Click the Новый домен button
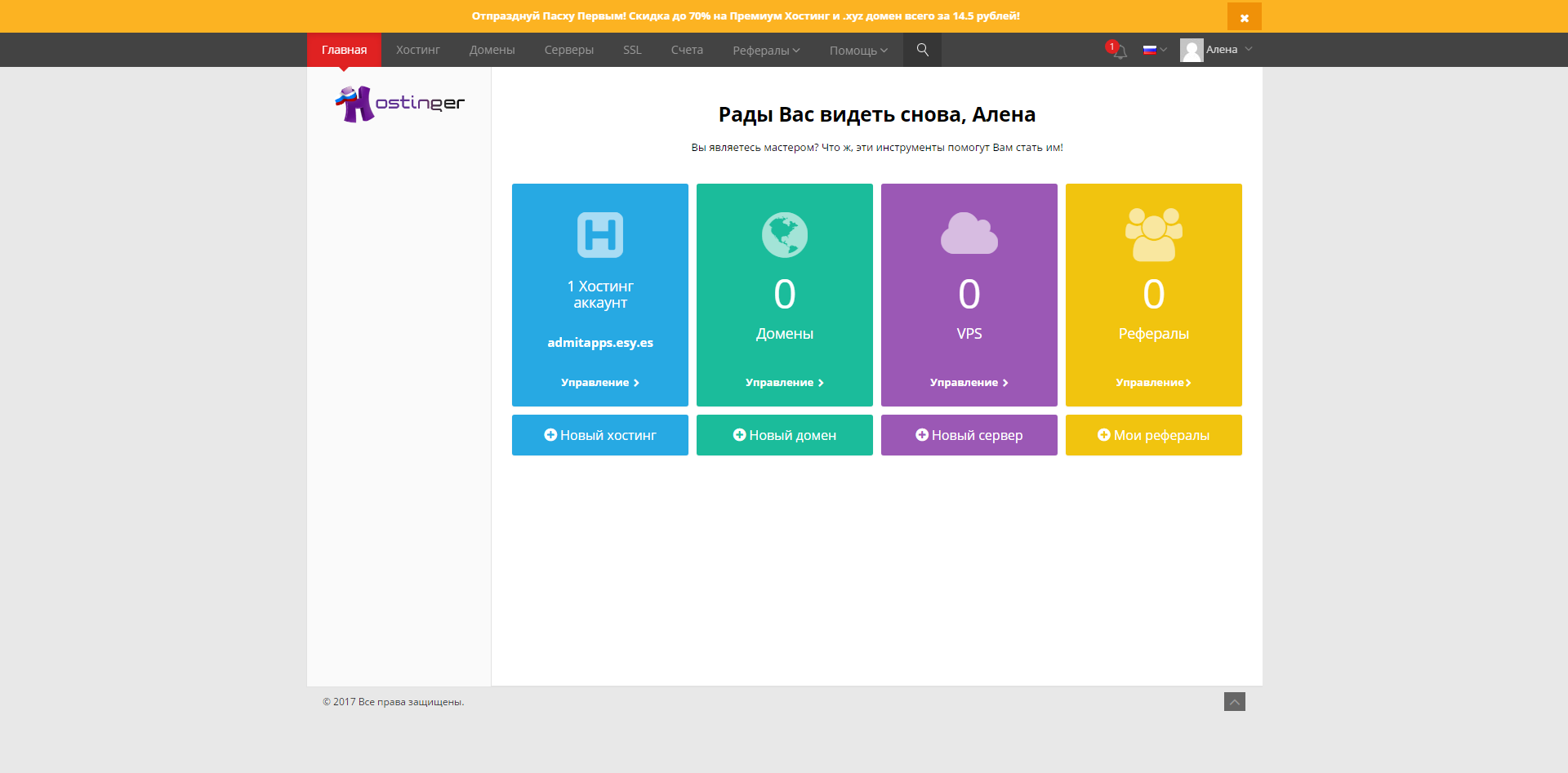Screen dimensions: 1568x773 coord(785,435)
